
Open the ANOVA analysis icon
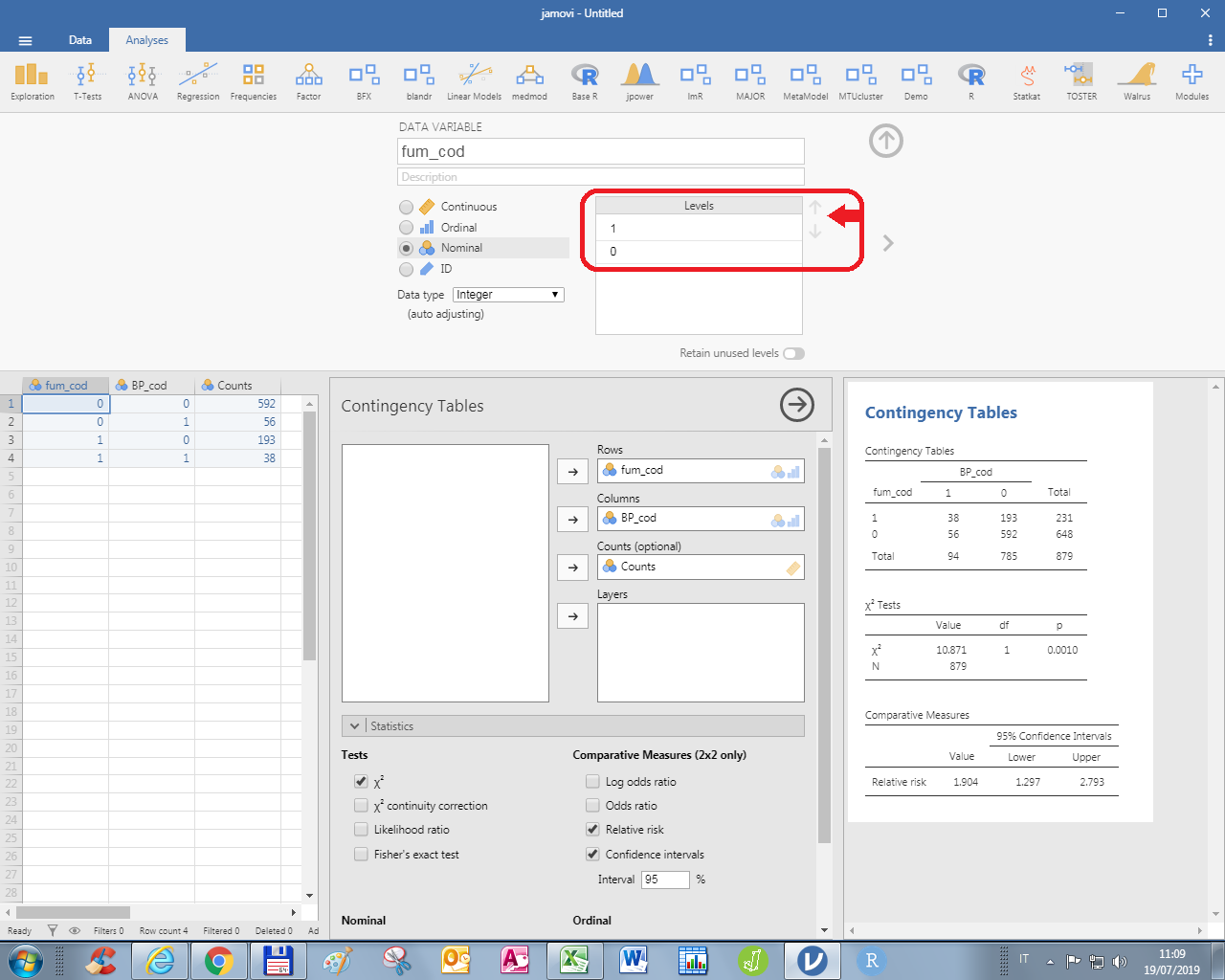point(143,80)
